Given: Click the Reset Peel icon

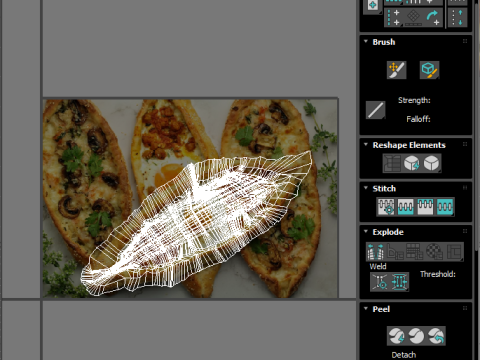Looking at the screenshot, I should coord(436,336).
